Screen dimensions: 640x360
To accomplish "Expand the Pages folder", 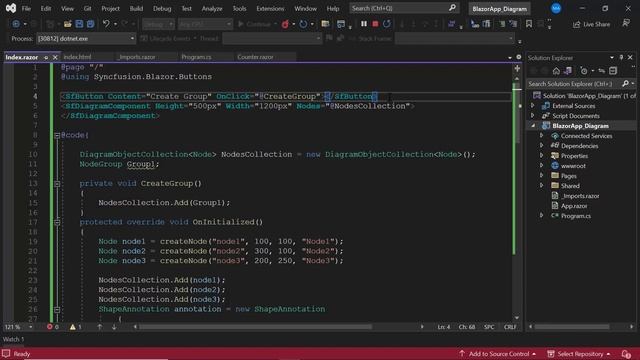I will click(x=541, y=176).
